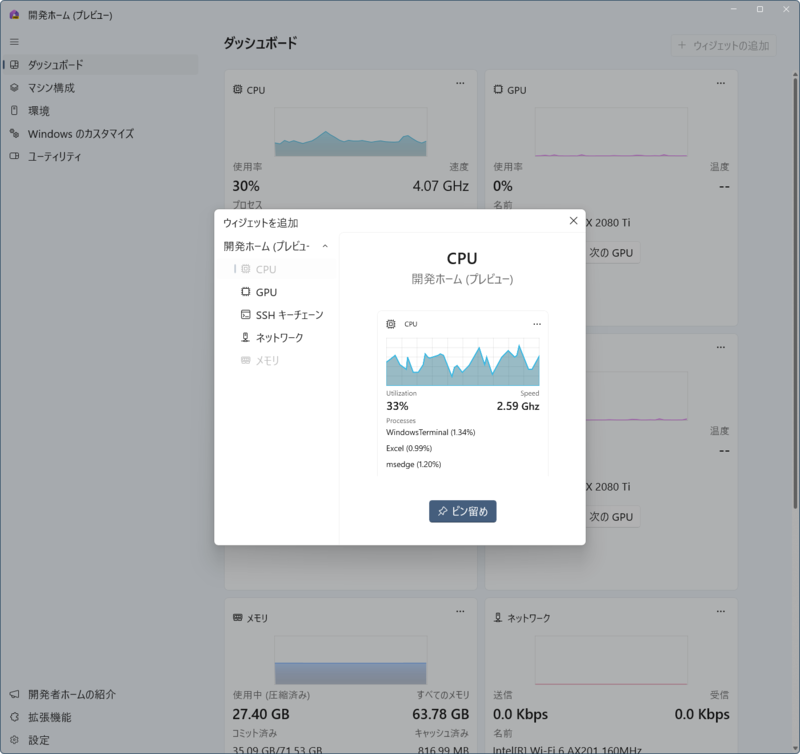Click the hamburger navigation menu icon
This screenshot has width=800, height=754.
pos(14,42)
